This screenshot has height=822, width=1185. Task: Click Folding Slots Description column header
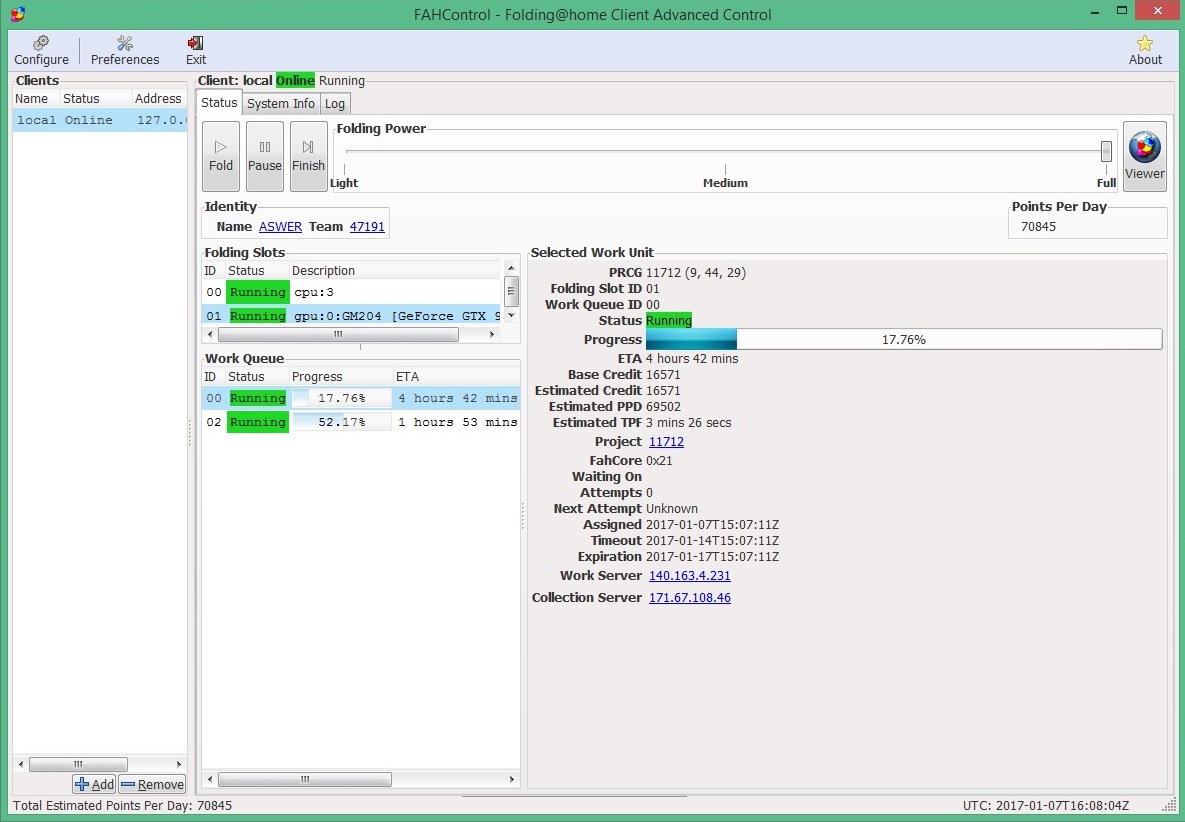(x=394, y=270)
